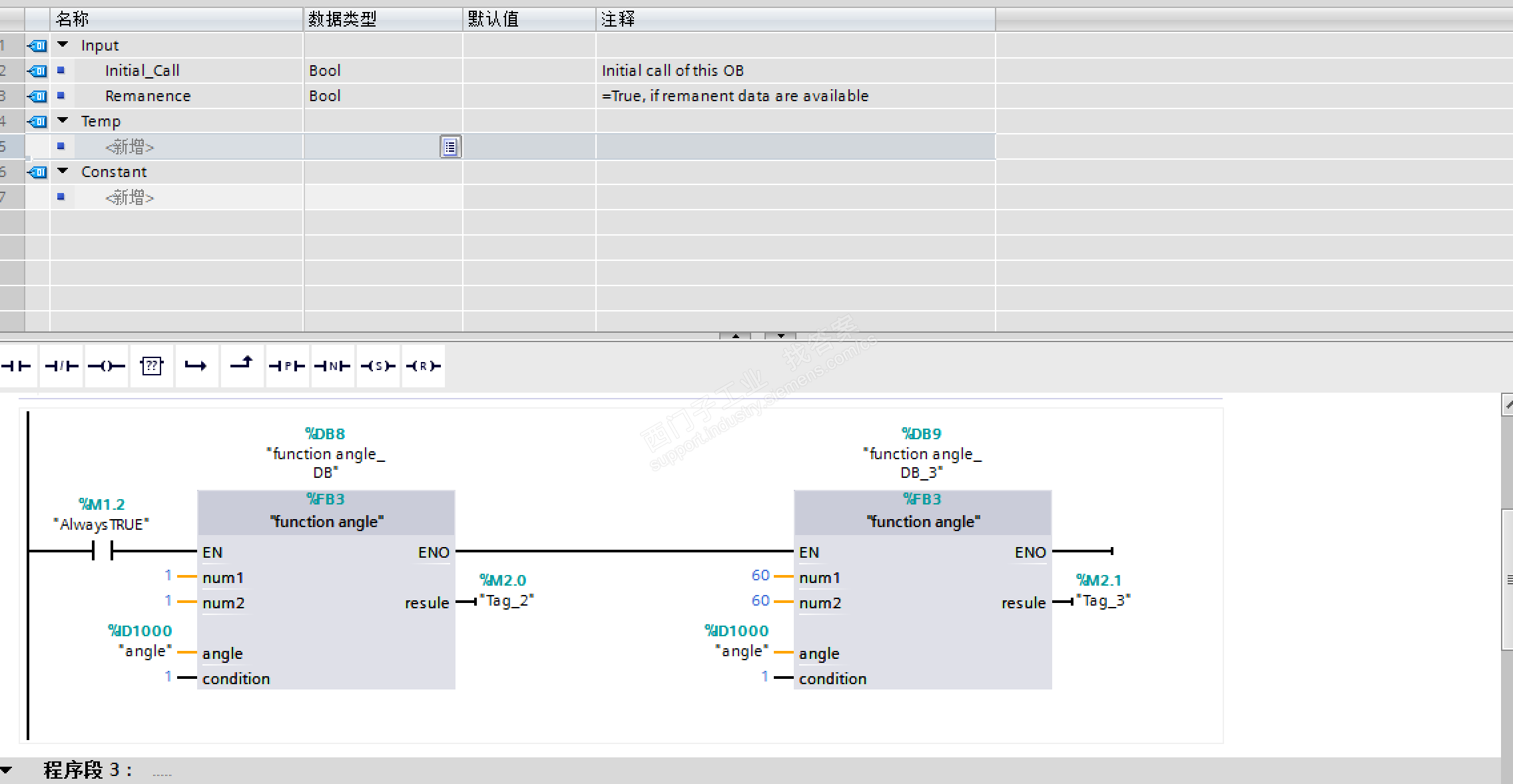
Task: Collapse the Input section
Action: point(63,45)
